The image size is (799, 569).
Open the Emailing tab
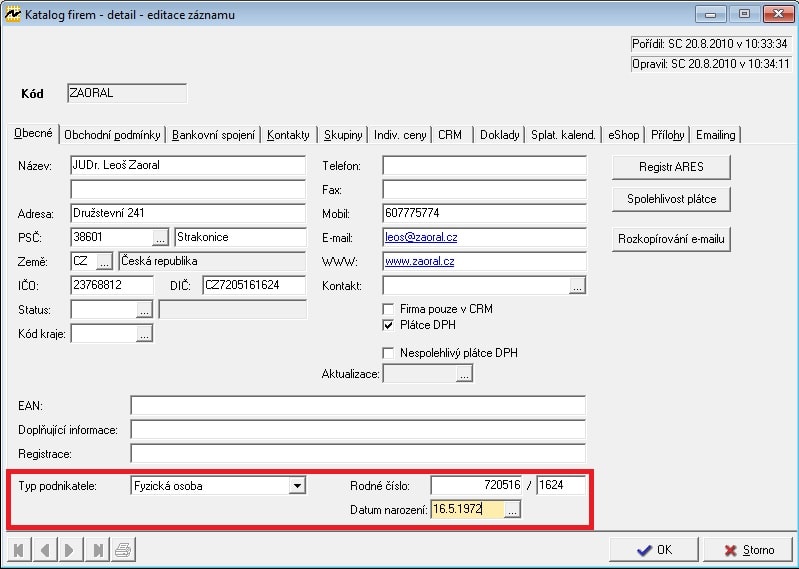click(x=715, y=135)
